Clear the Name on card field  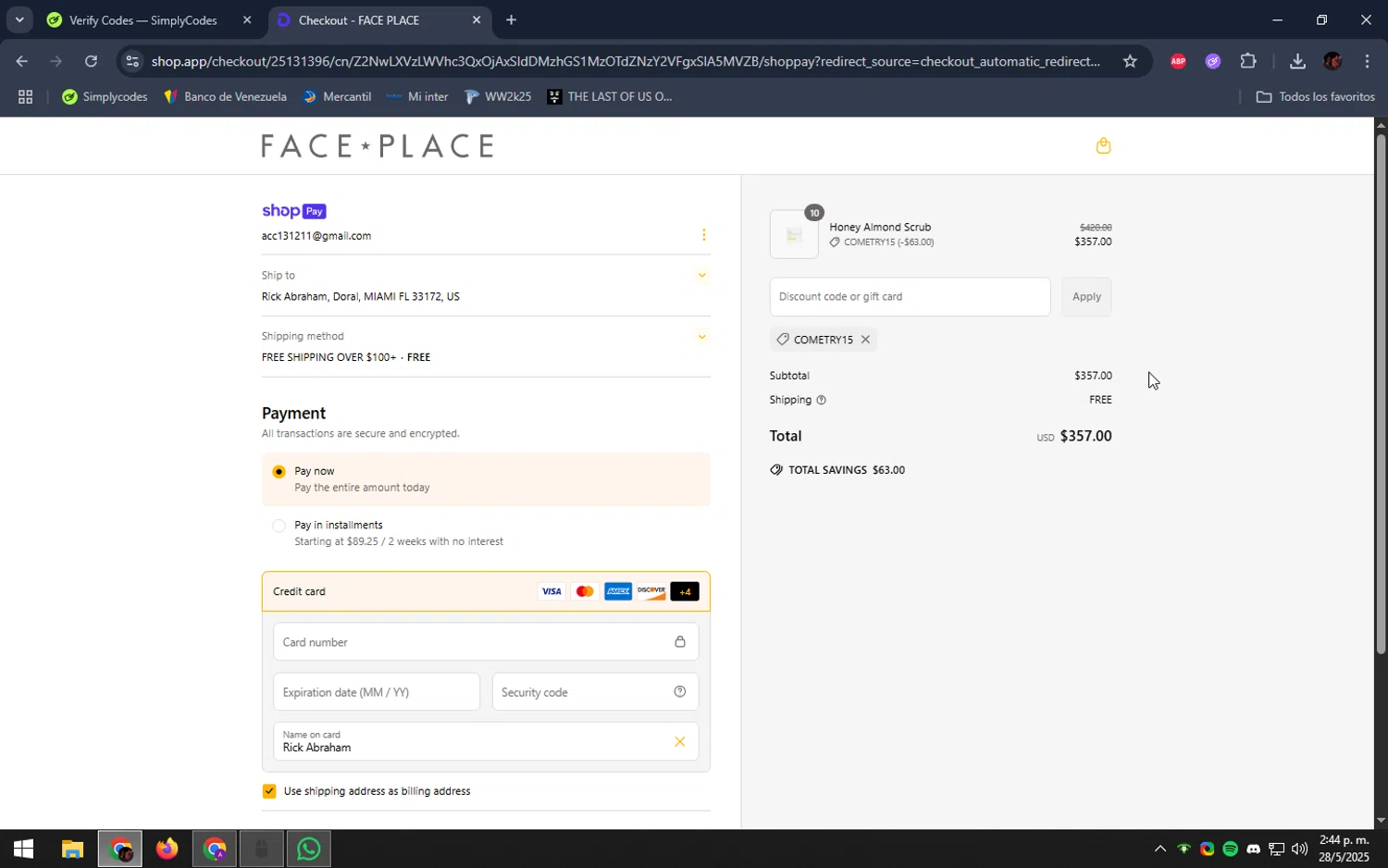click(679, 741)
